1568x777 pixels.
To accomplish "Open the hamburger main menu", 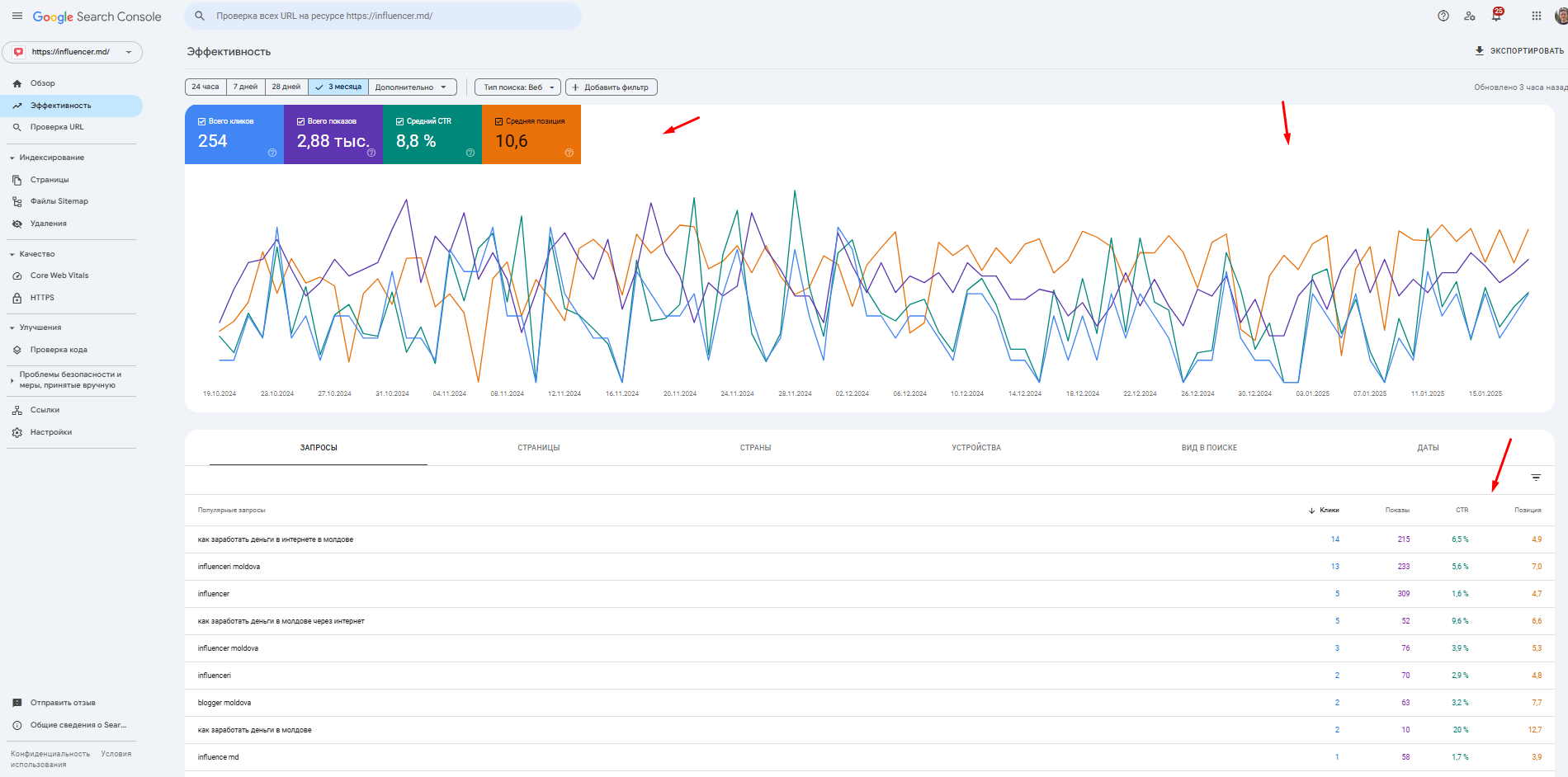I will click(17, 16).
